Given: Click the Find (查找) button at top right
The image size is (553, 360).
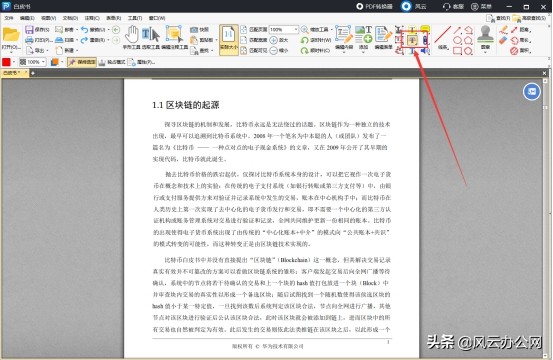Looking at the screenshot, I should (x=498, y=18).
